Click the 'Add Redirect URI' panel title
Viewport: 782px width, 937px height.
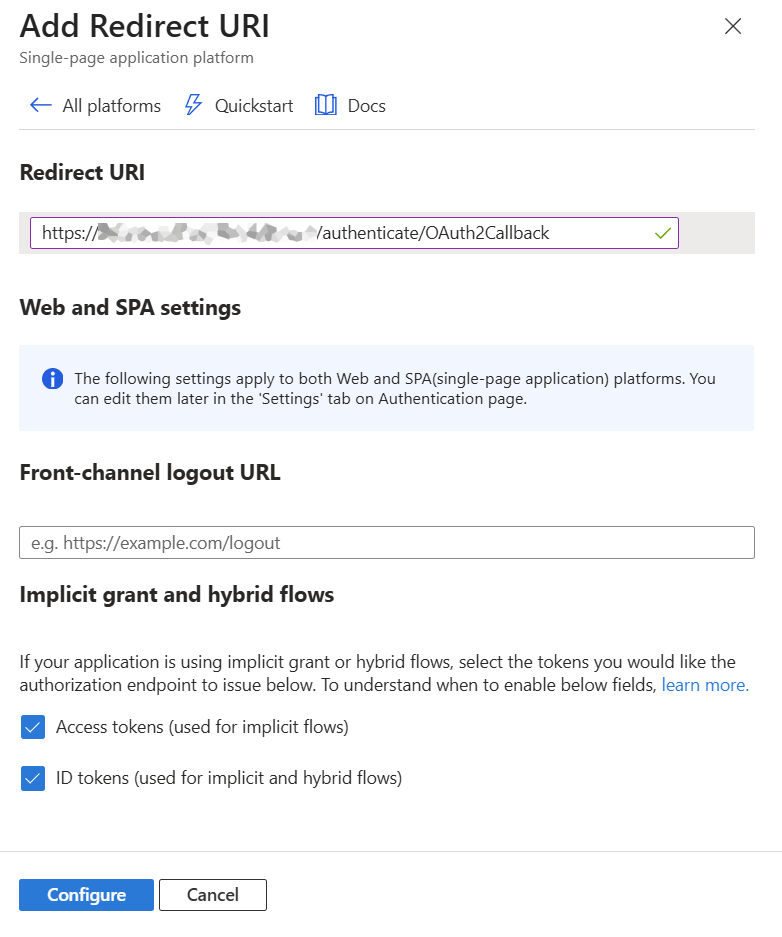click(x=144, y=26)
